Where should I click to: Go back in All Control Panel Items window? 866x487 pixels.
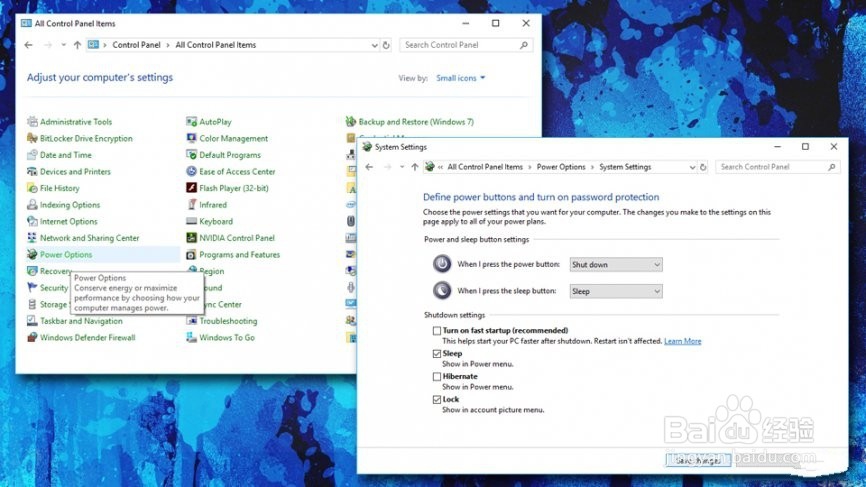click(x=29, y=45)
